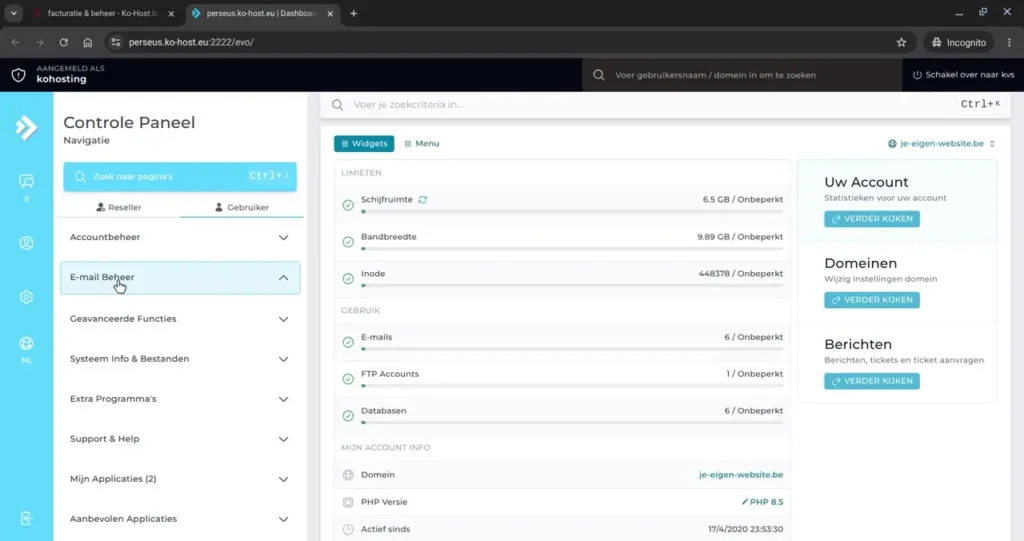This screenshot has width=1024, height=541.
Task: Click Schakel over naar kvs button
Action: click(x=963, y=75)
